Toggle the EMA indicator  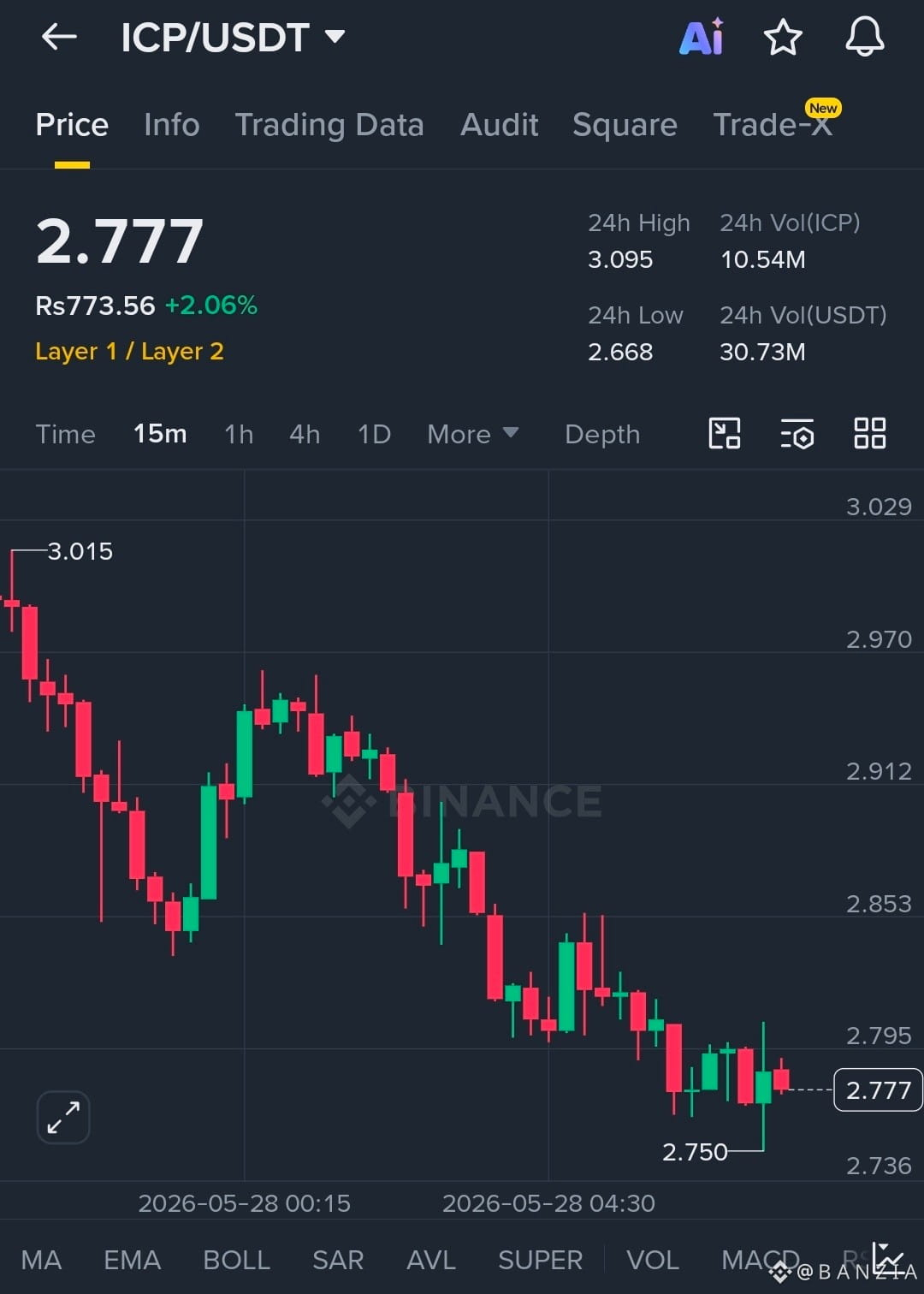(x=132, y=1260)
